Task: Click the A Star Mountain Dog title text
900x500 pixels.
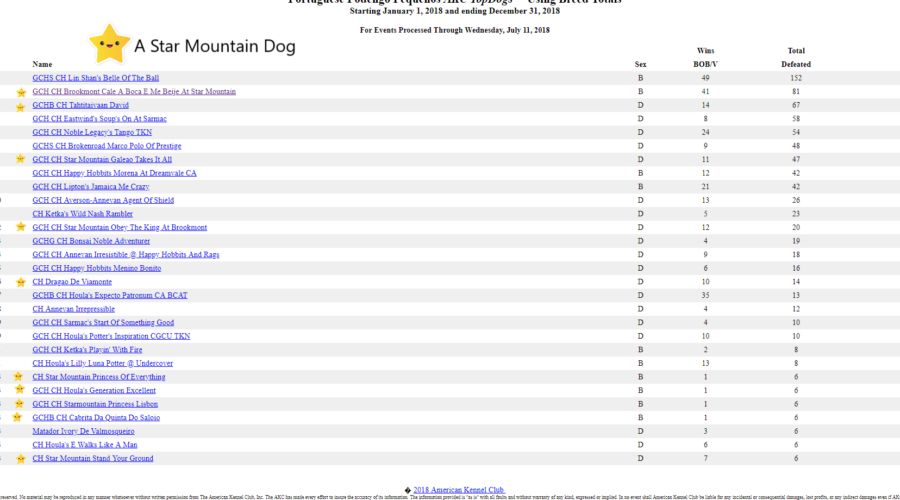Action: point(215,46)
